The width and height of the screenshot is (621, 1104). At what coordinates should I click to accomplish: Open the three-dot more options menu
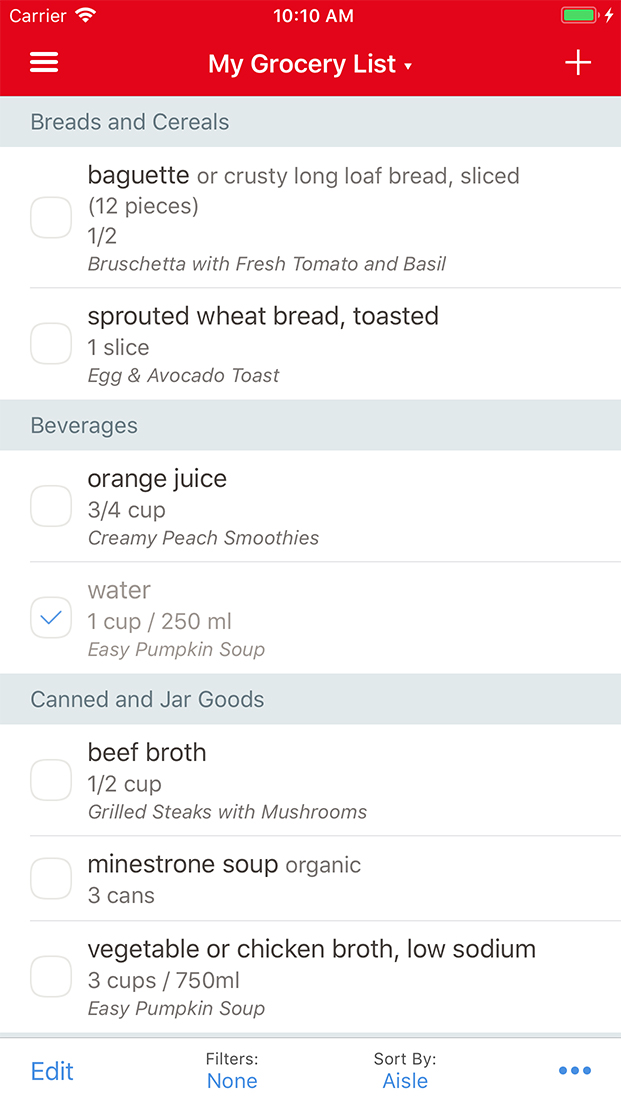[x=574, y=1071]
